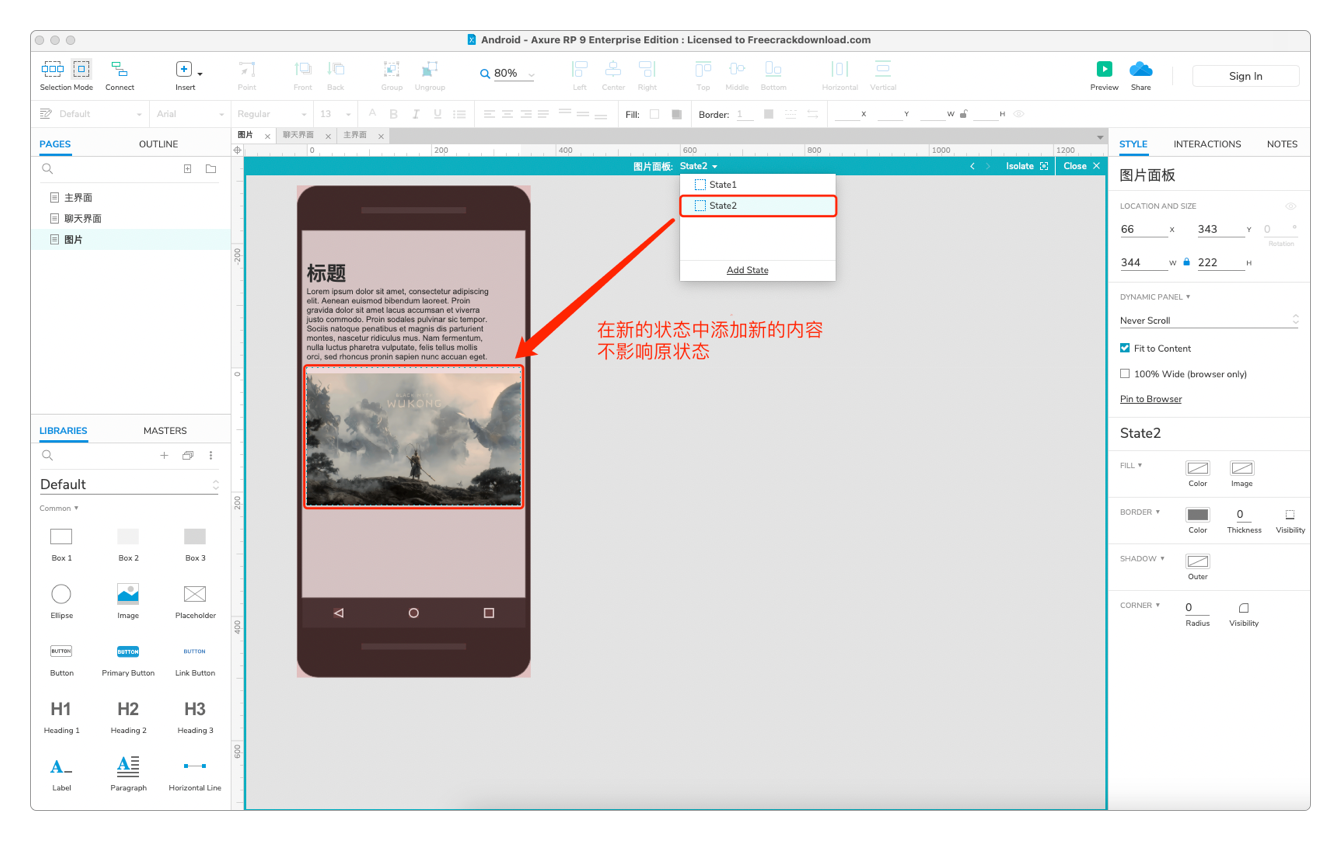The height and width of the screenshot is (841, 1341).
Task: Click the Share cloud icon
Action: pyautogui.click(x=1141, y=69)
